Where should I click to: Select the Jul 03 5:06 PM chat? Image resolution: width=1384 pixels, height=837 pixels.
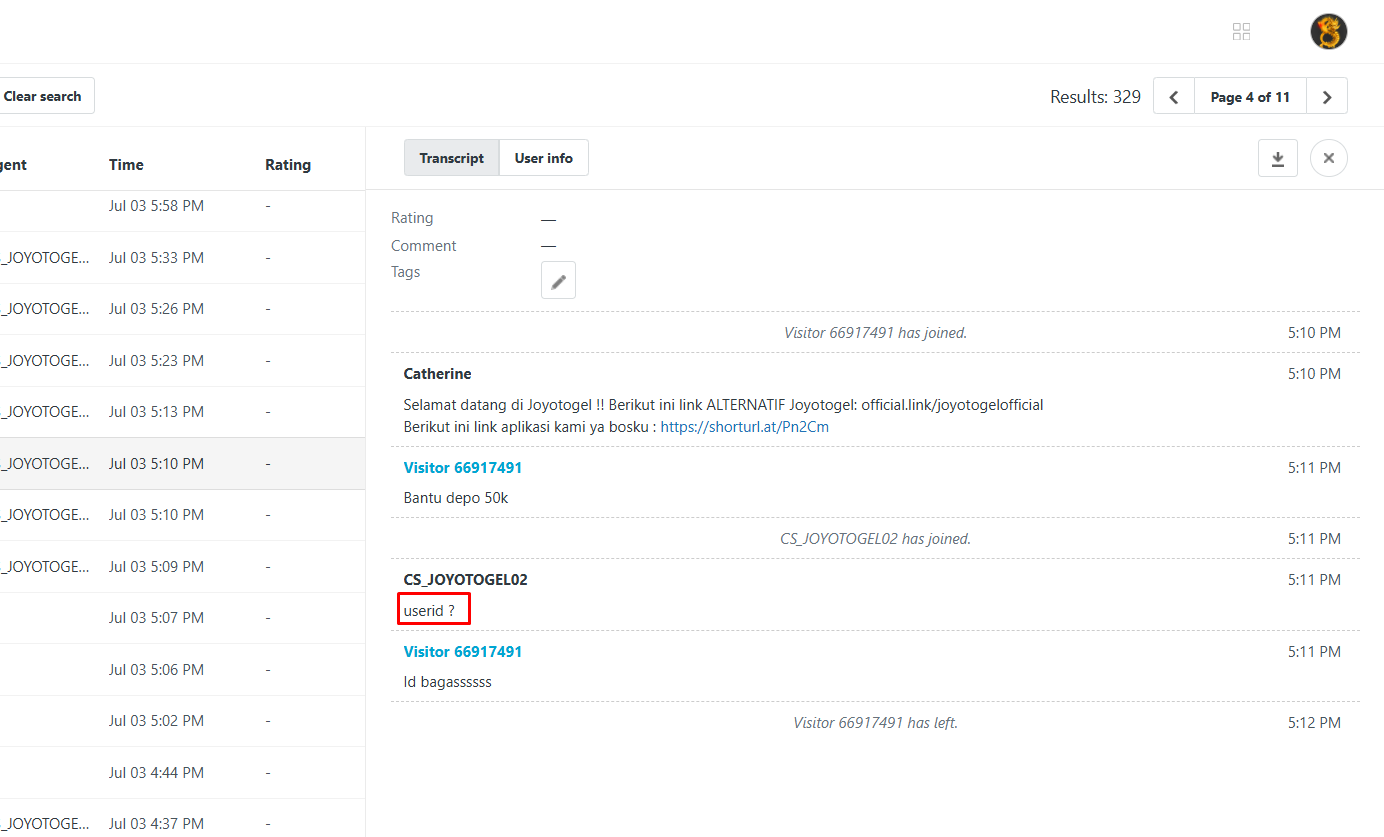(182, 670)
